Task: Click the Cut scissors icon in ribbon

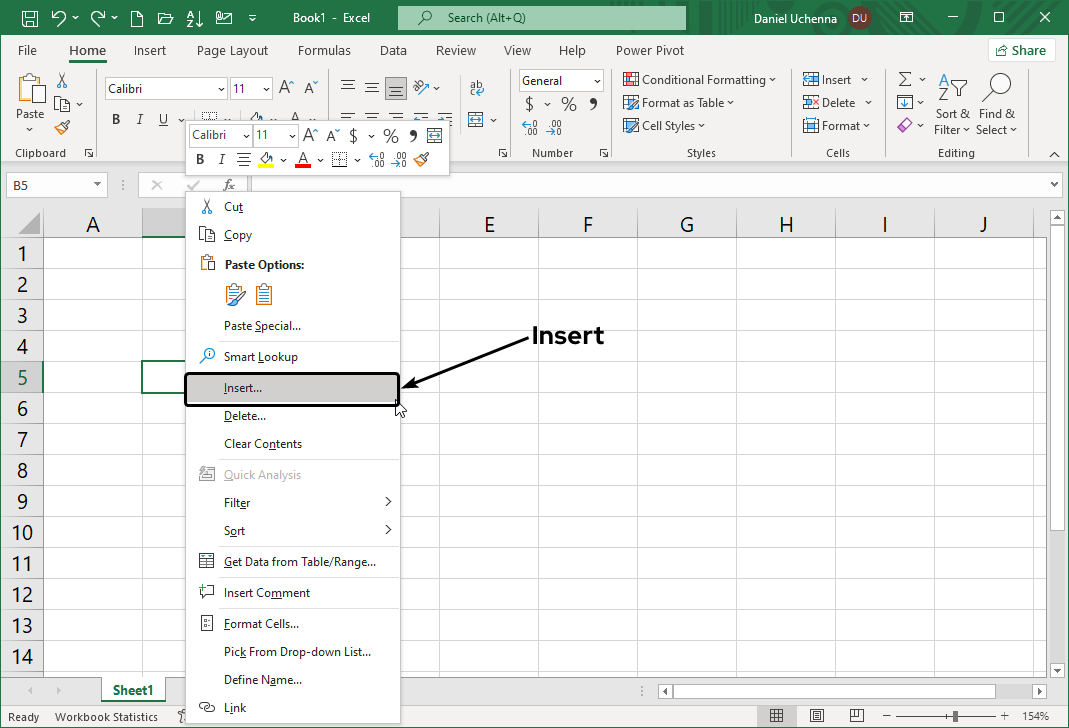Action: point(62,81)
